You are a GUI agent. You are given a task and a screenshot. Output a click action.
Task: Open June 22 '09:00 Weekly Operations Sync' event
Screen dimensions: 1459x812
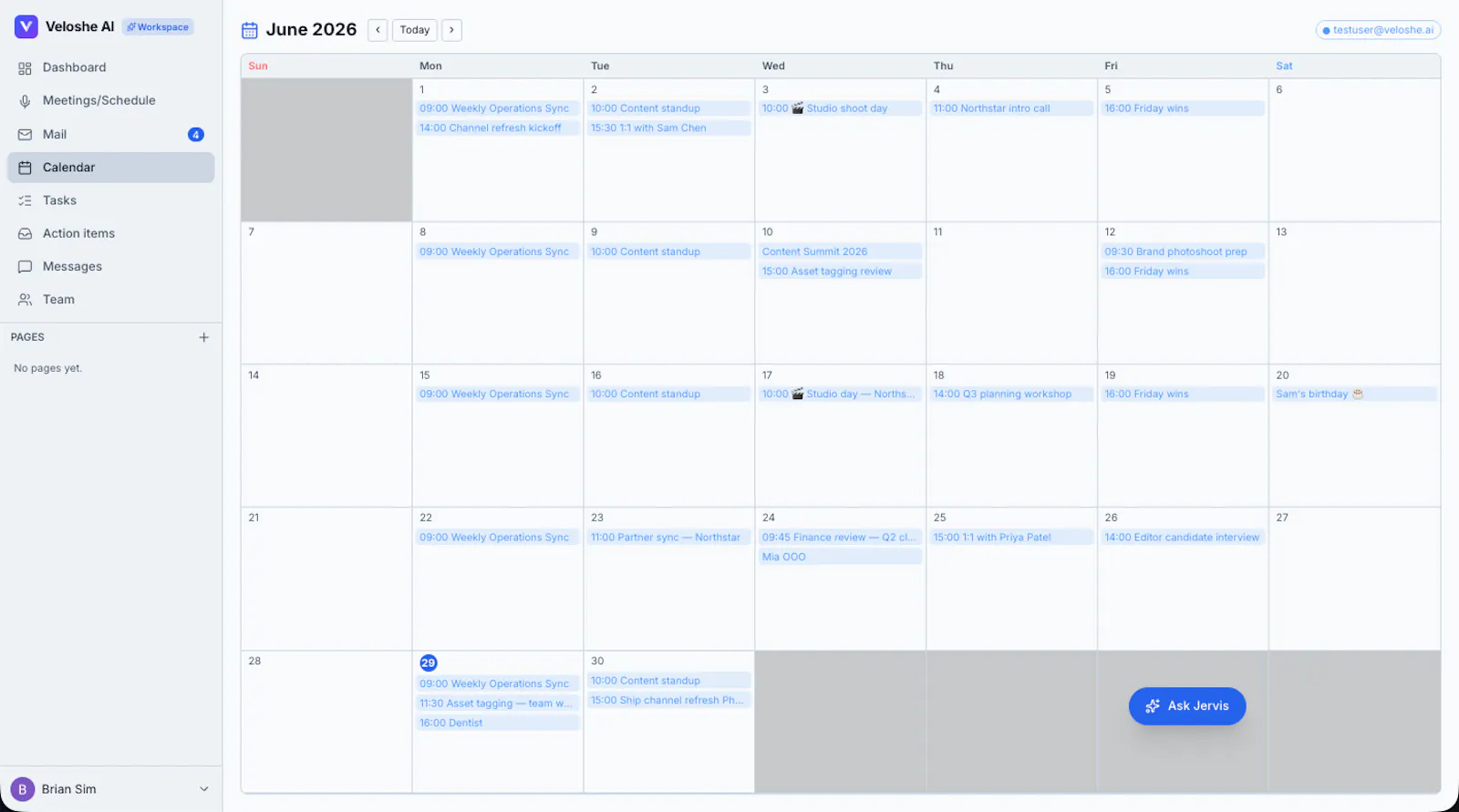tap(498, 538)
